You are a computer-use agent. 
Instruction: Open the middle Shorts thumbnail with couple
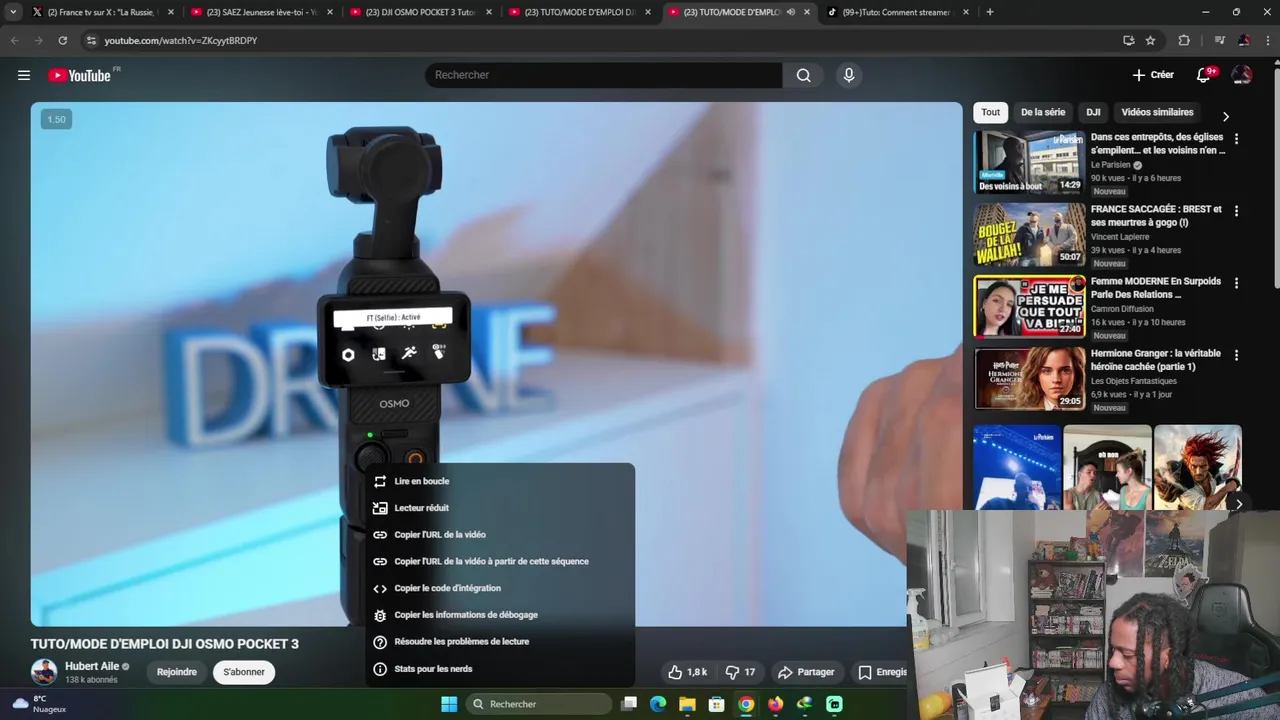(1107, 467)
